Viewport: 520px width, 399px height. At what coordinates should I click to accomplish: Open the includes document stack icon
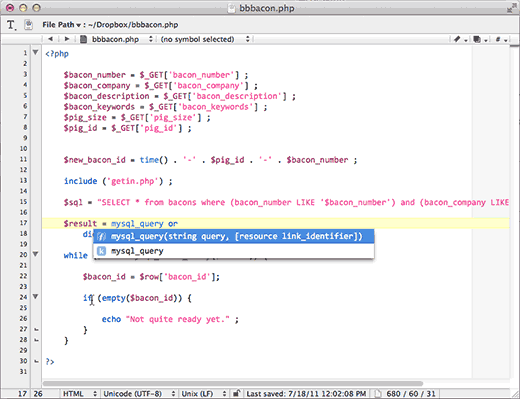[479, 39]
